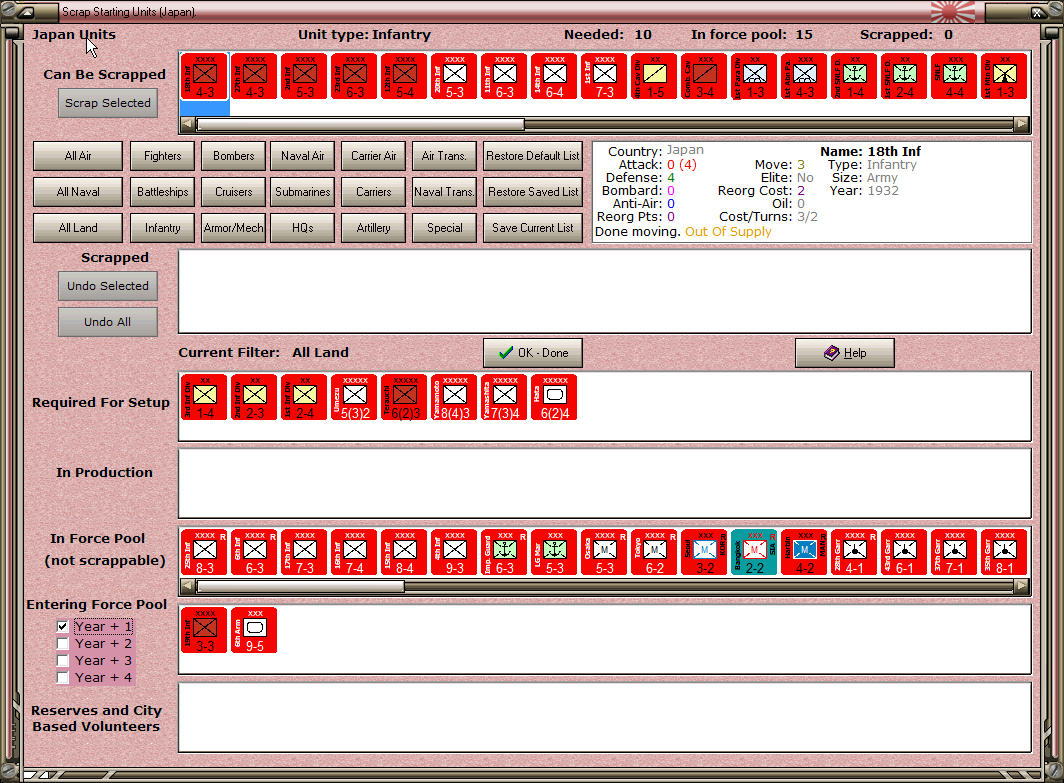This screenshot has width=1064, height=783.
Task: Click left arrow of Force Pool scrollbar
Action: click(188, 586)
